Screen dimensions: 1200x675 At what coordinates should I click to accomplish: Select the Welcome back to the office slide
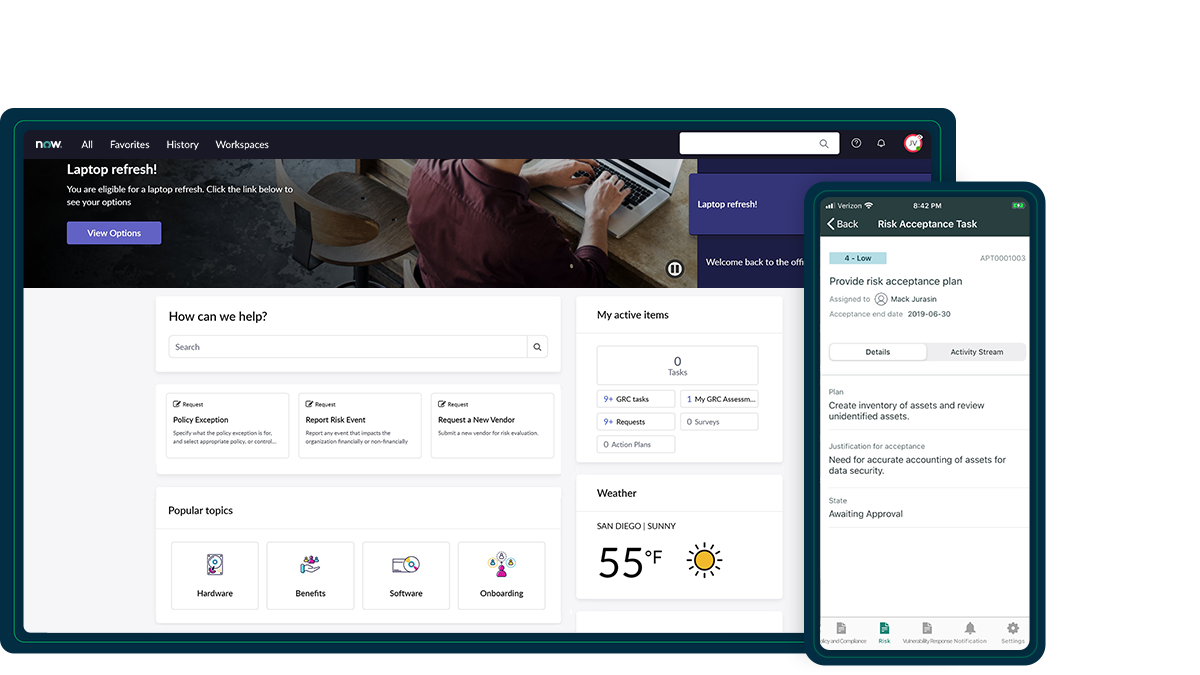(x=750, y=262)
